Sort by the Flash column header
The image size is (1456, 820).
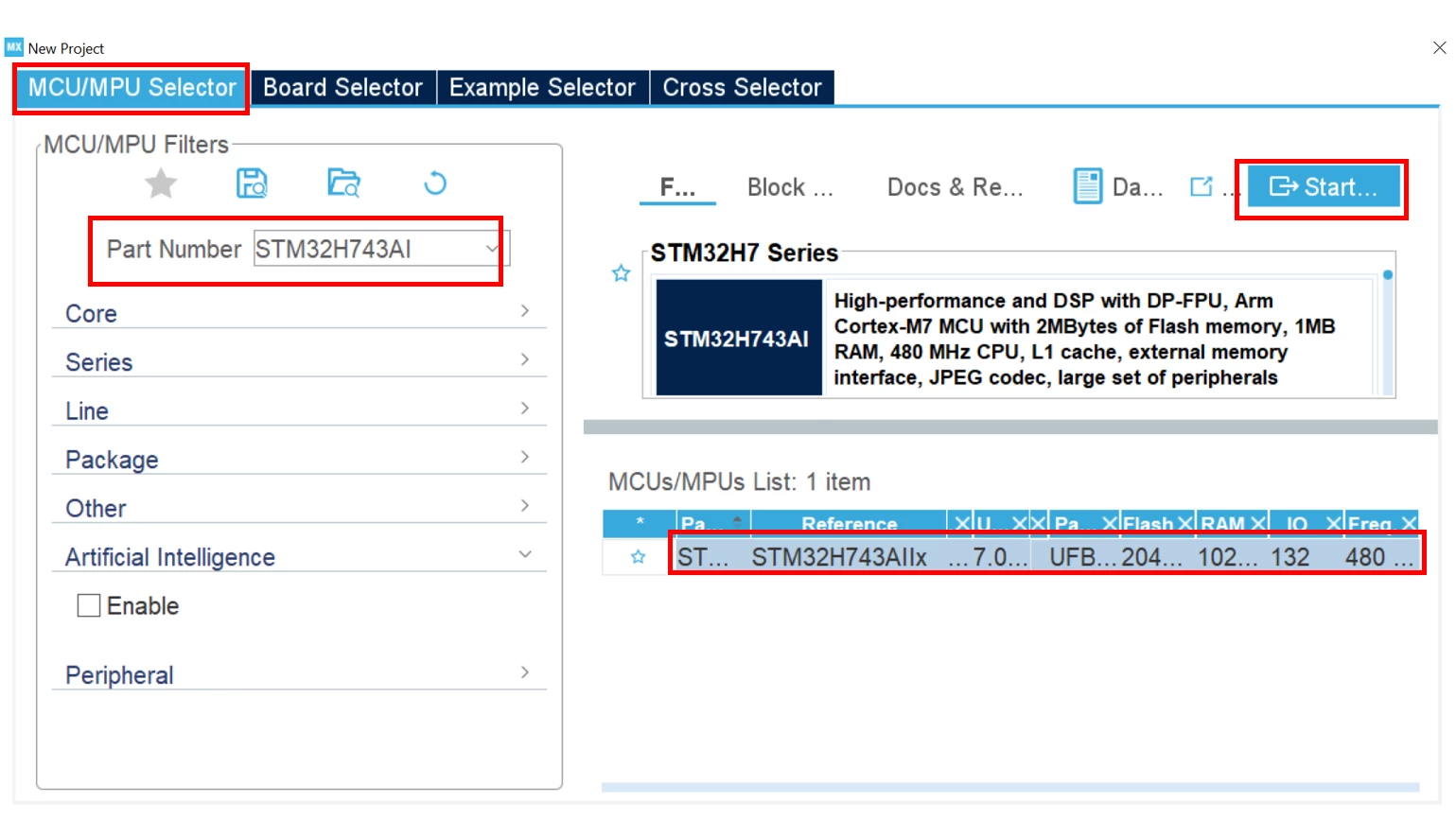pos(1149,523)
